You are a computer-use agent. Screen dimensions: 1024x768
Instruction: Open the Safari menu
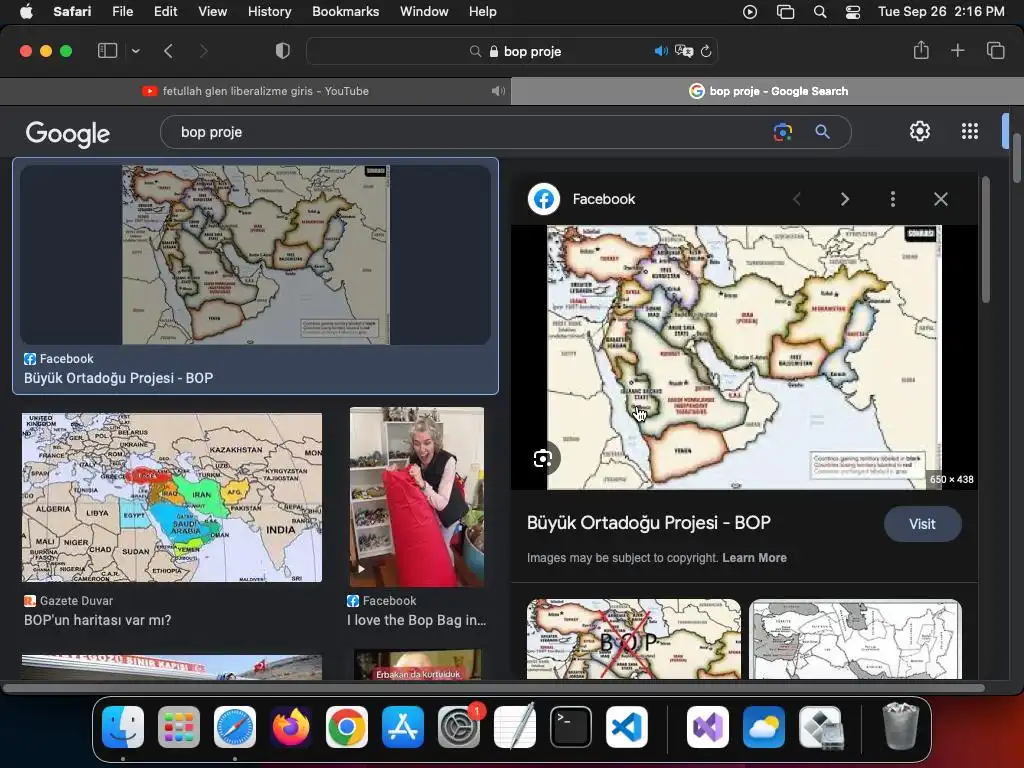(72, 12)
